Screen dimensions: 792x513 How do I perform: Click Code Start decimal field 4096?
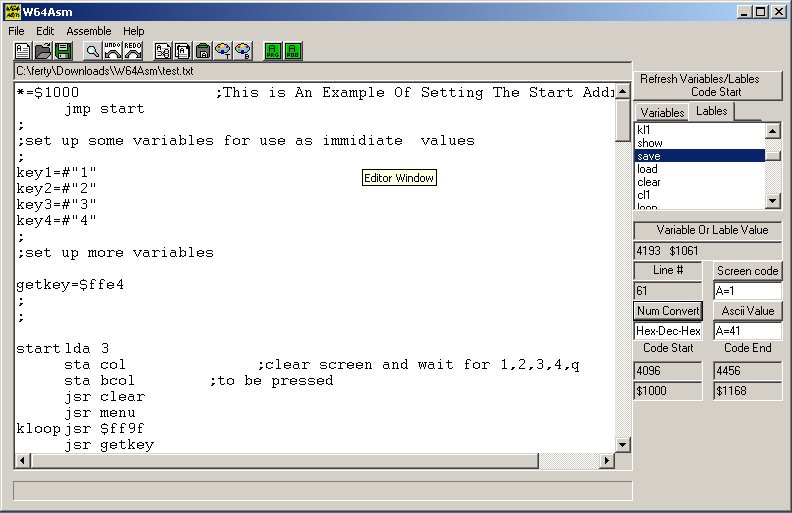[x=668, y=371]
